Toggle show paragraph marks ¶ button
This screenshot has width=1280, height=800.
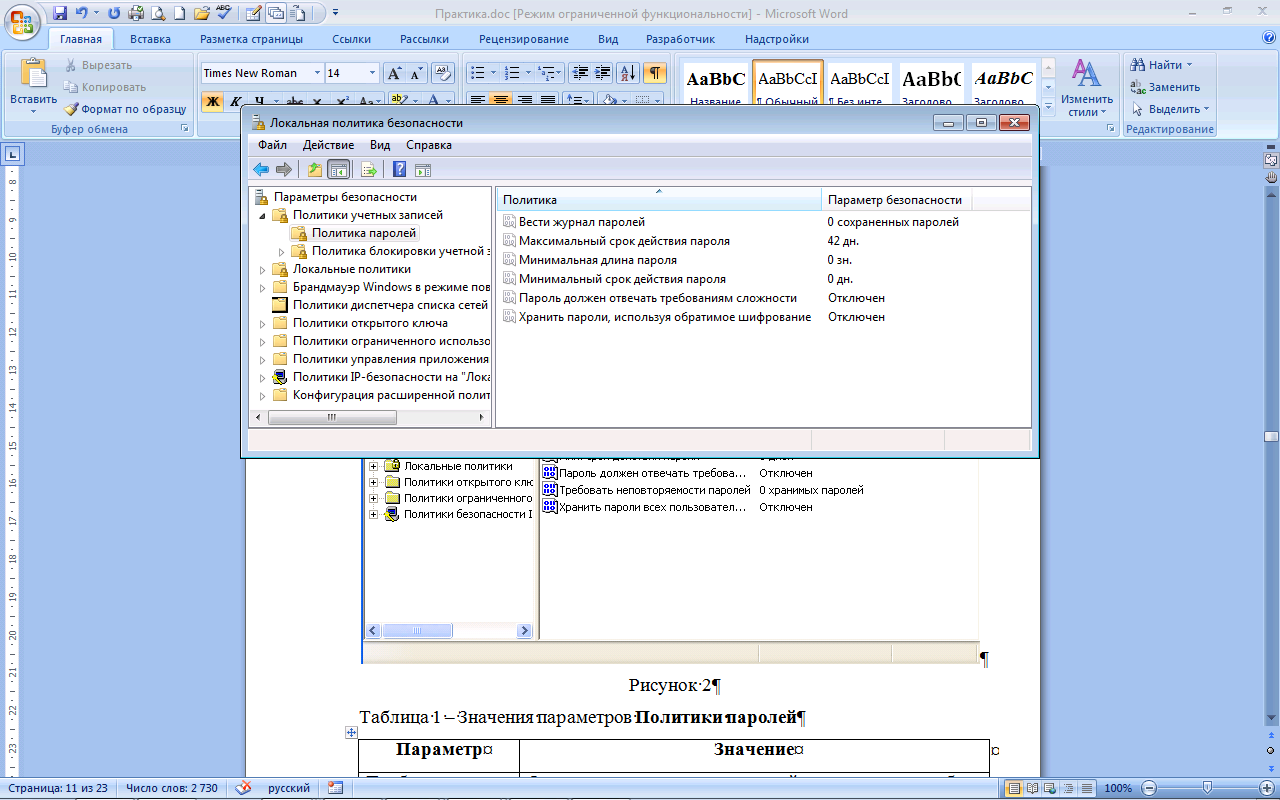(654, 73)
